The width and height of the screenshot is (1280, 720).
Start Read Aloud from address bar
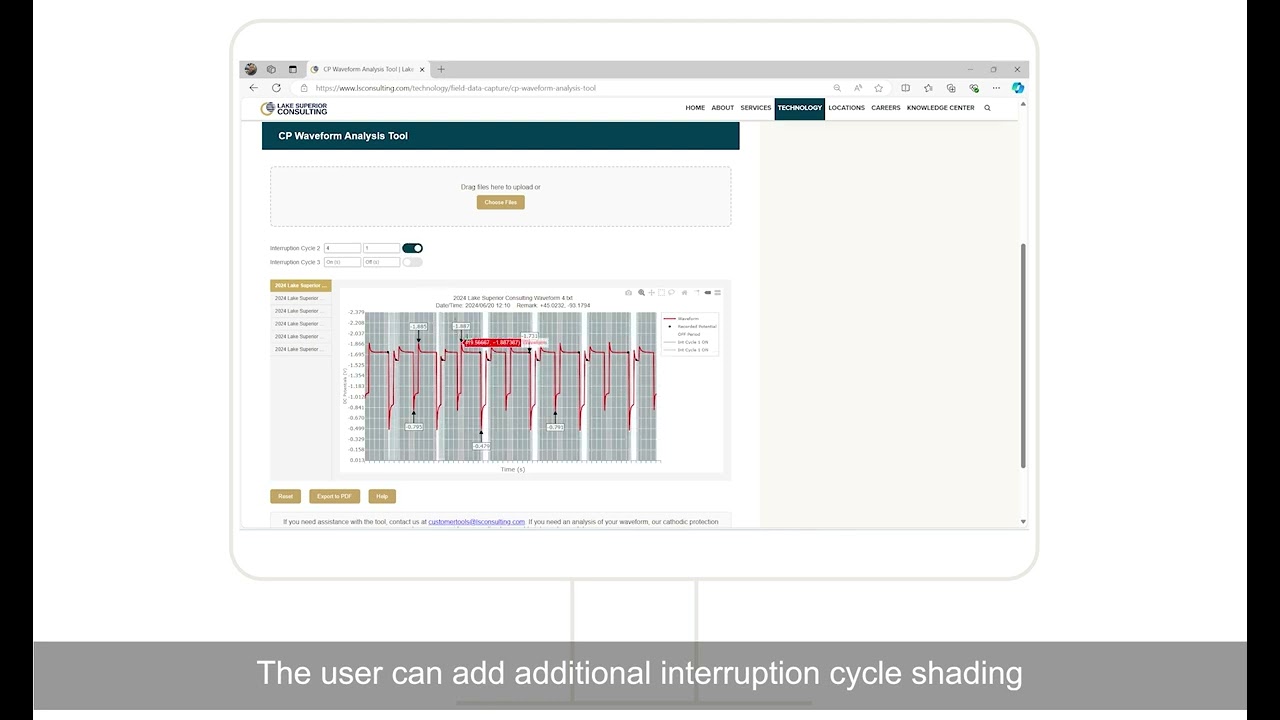coord(858,88)
